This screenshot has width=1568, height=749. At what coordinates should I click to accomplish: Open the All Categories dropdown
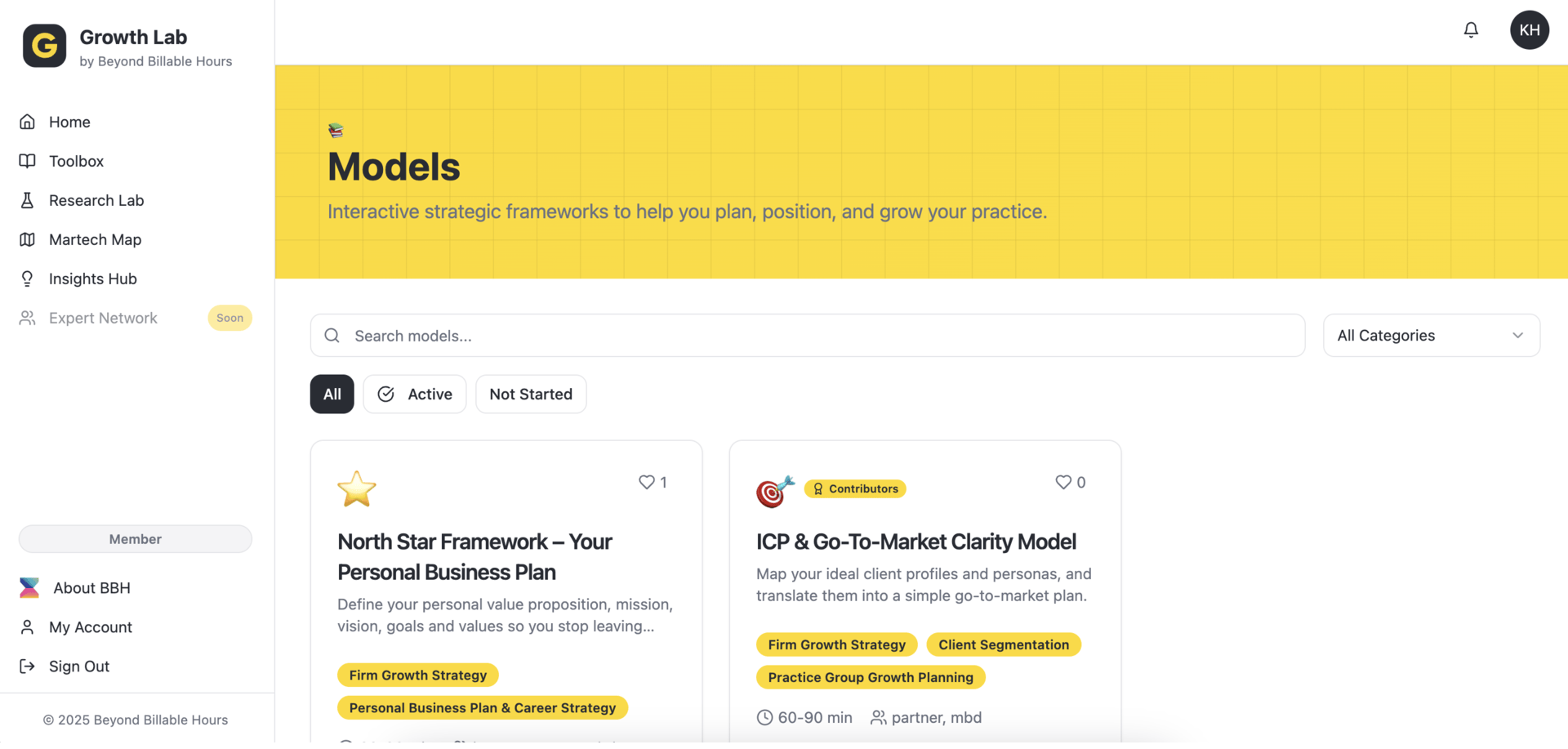[x=1431, y=335]
